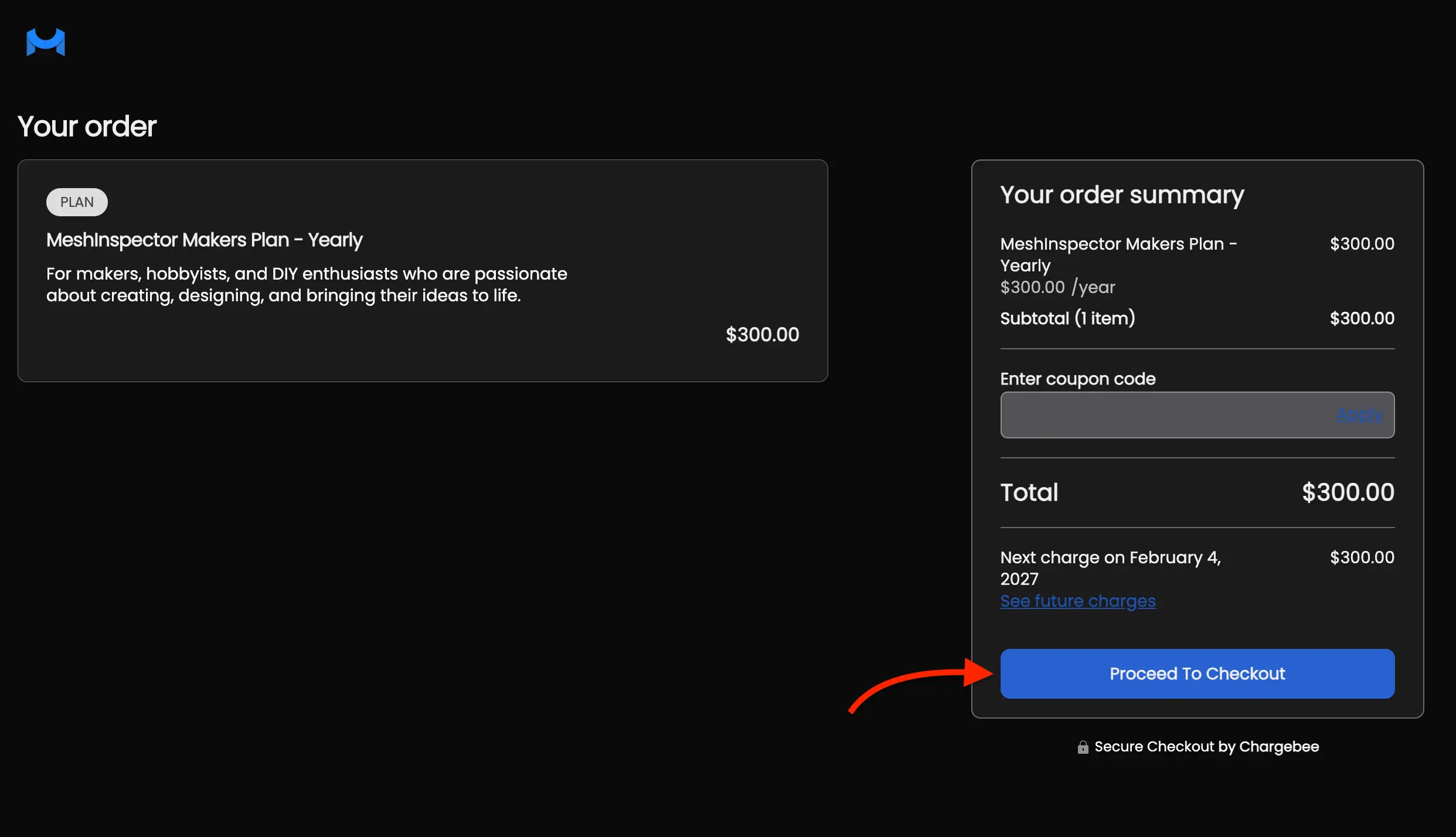Click the 'Your order summary' heading
The width and height of the screenshot is (1456, 837).
(x=1121, y=195)
